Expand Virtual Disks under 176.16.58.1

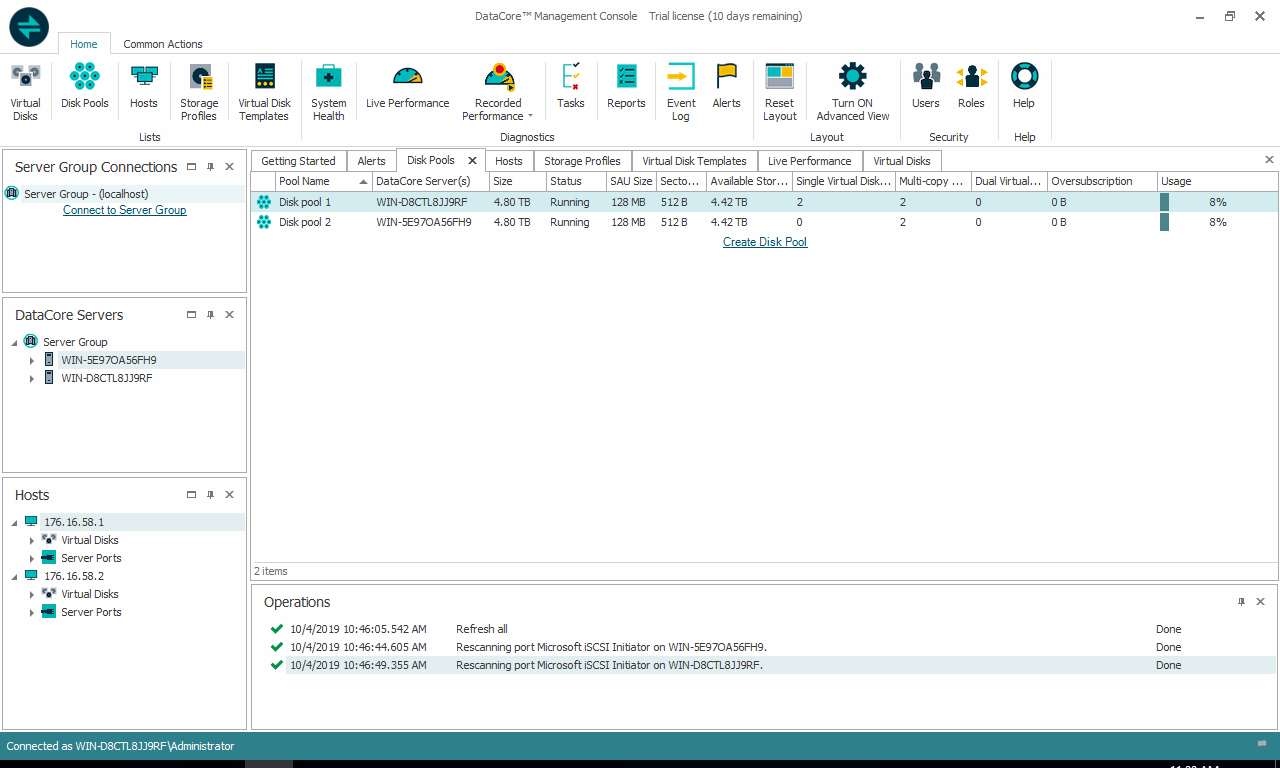tap(32, 541)
